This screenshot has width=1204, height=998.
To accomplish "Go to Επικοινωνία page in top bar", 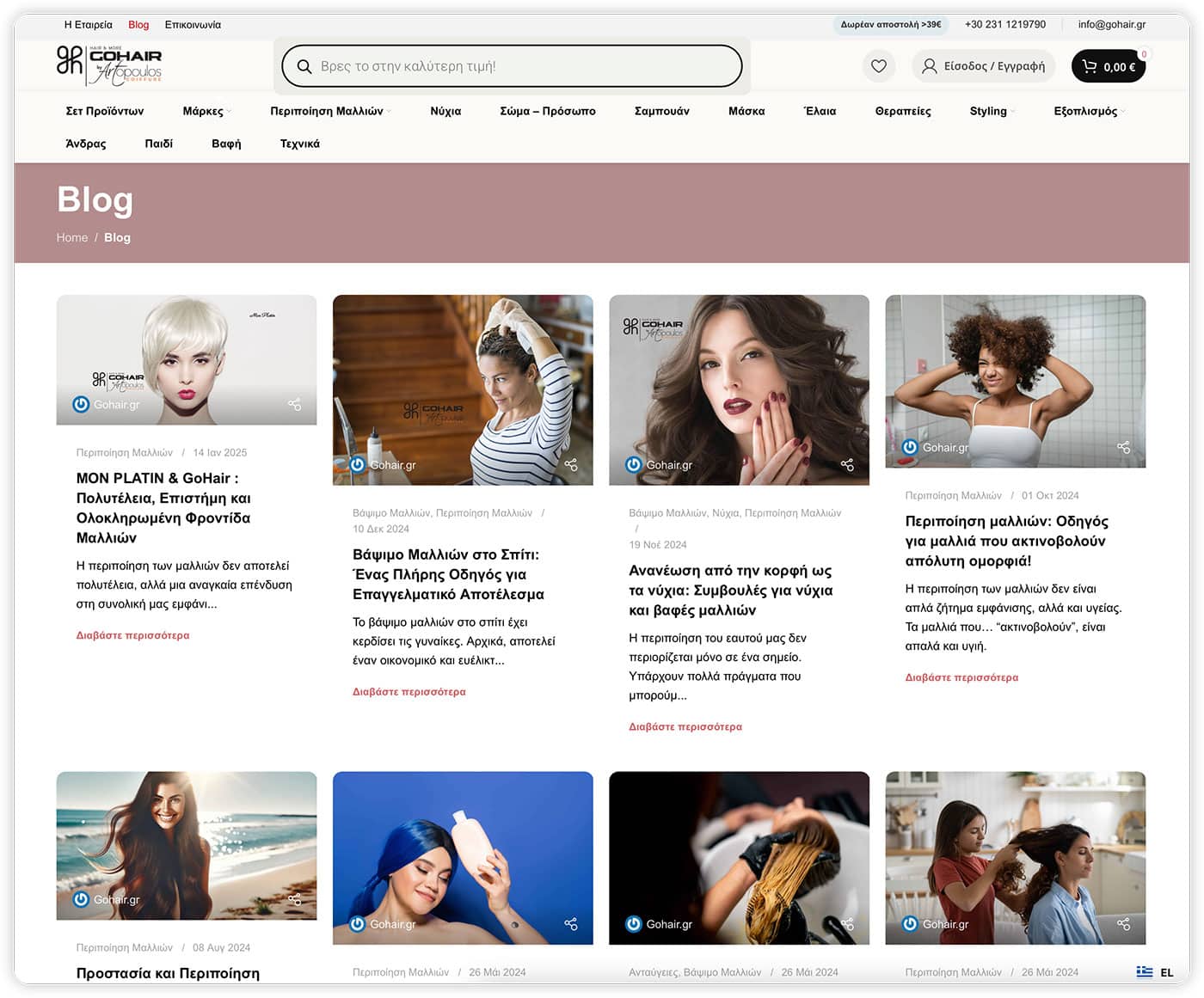I will (193, 25).
